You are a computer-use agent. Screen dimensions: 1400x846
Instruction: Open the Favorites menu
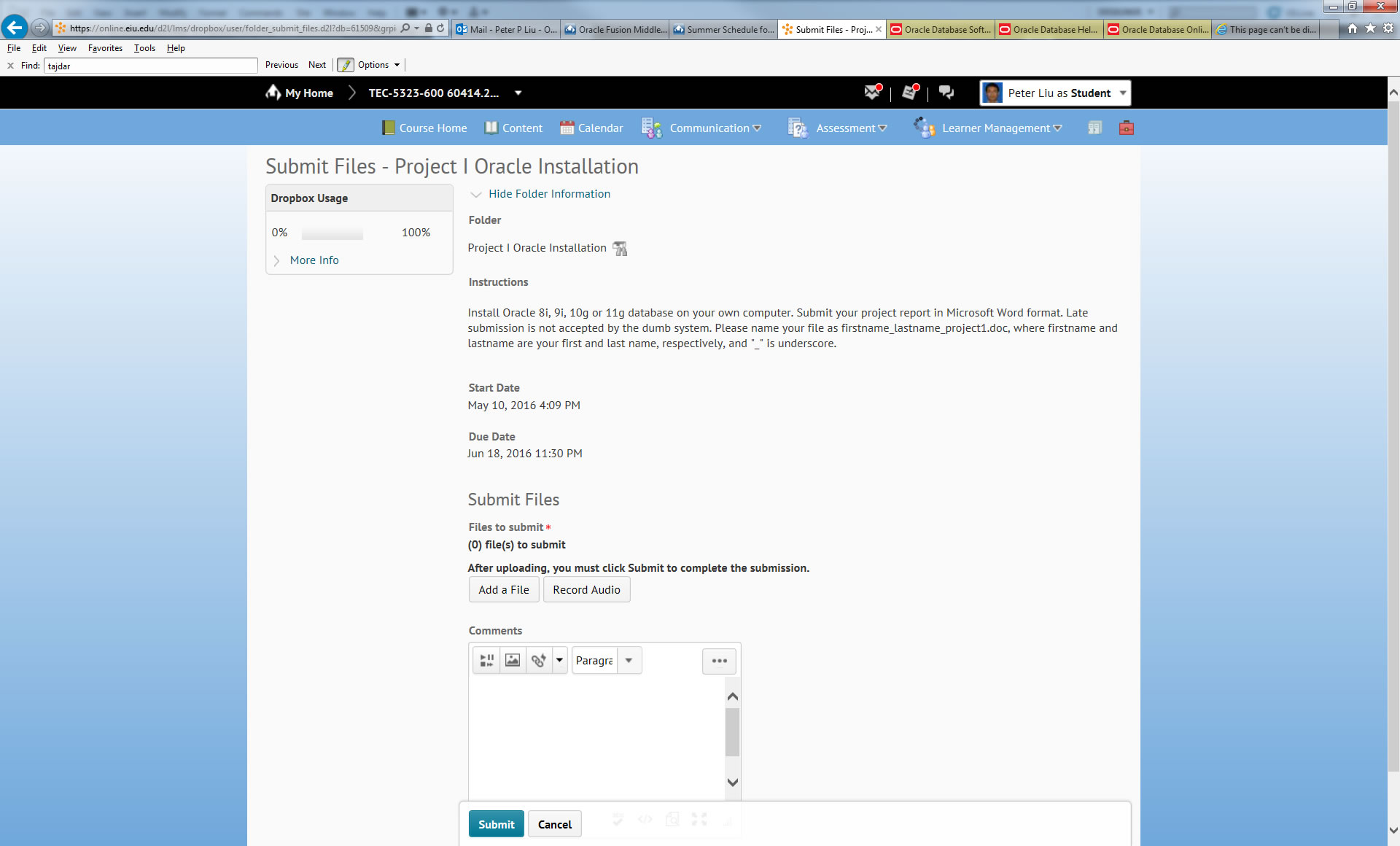105,48
